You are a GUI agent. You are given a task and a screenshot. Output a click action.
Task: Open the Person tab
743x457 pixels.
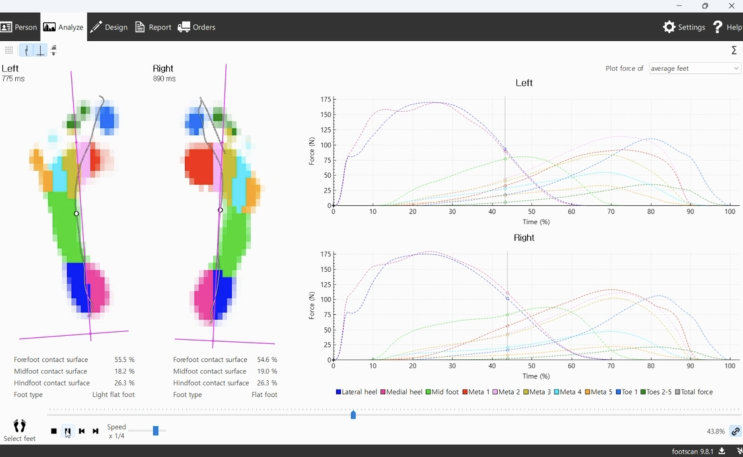[x=18, y=27]
